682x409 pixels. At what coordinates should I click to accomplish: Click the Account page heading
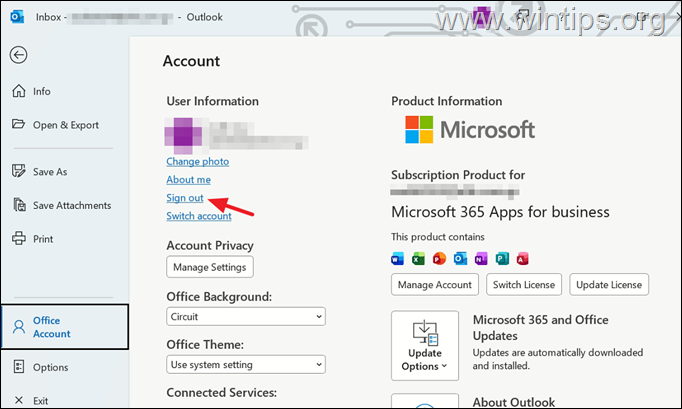(x=191, y=61)
